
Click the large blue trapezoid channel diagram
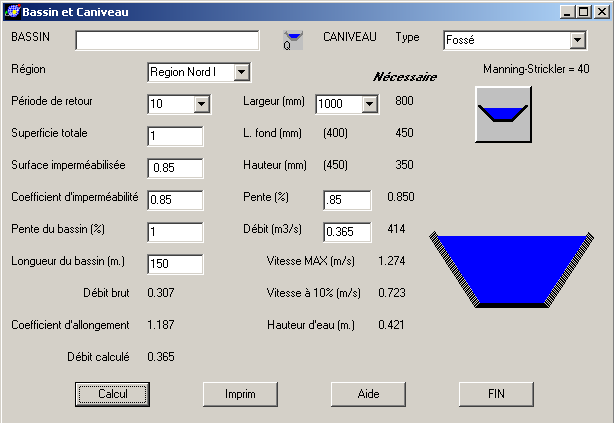[511, 269]
